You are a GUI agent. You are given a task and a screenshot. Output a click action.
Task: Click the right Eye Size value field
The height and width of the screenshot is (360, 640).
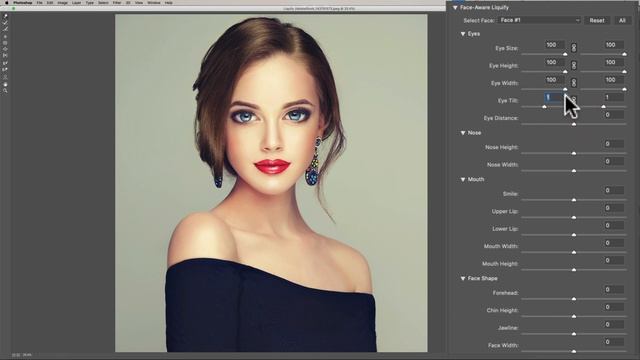point(613,44)
